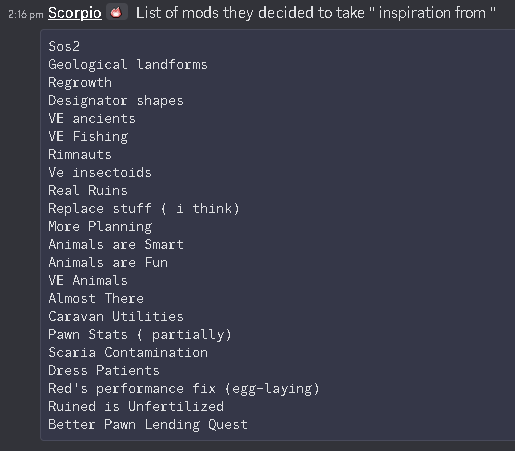Select the Regrowth entry in the list
The width and height of the screenshot is (515, 451).
point(80,83)
